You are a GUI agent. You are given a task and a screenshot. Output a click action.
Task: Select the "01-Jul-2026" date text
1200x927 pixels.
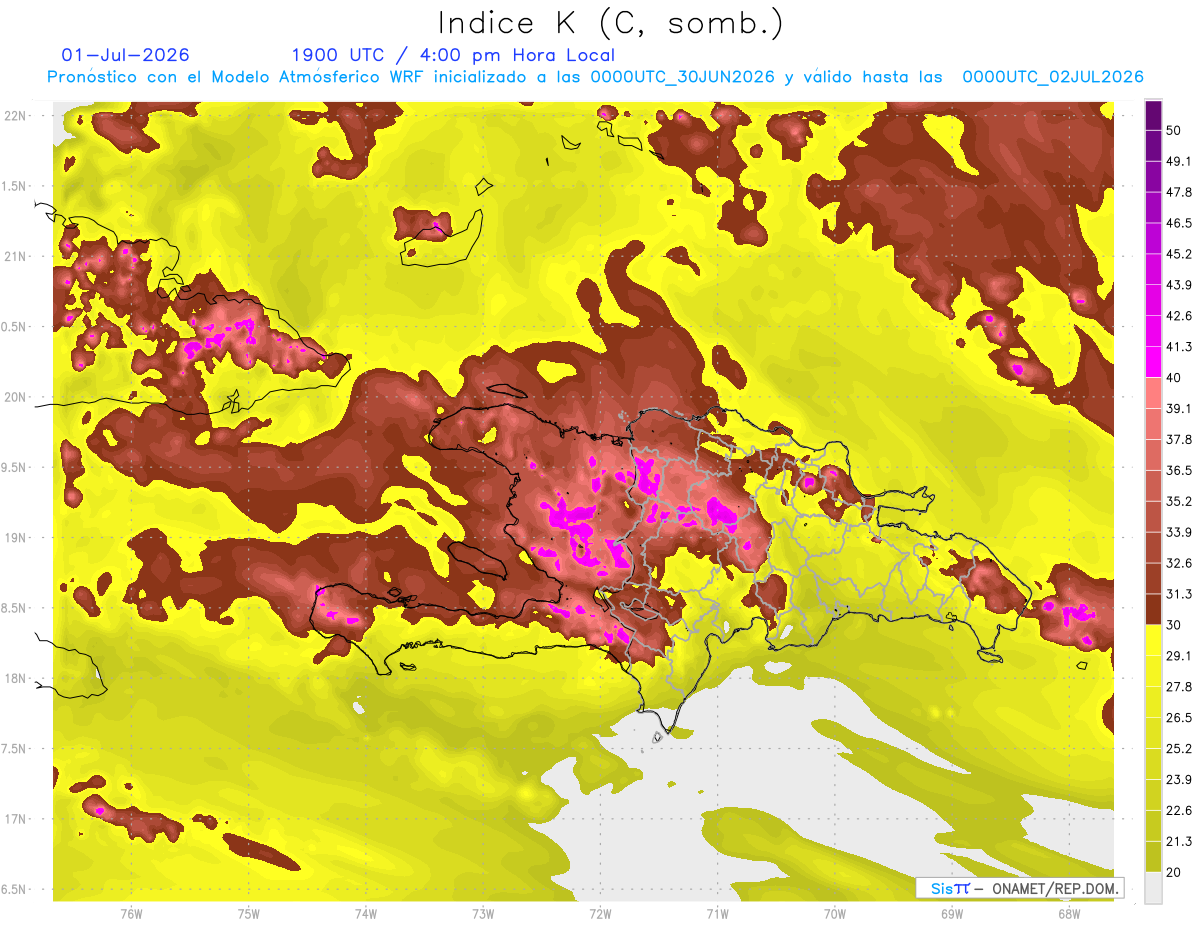point(126,55)
